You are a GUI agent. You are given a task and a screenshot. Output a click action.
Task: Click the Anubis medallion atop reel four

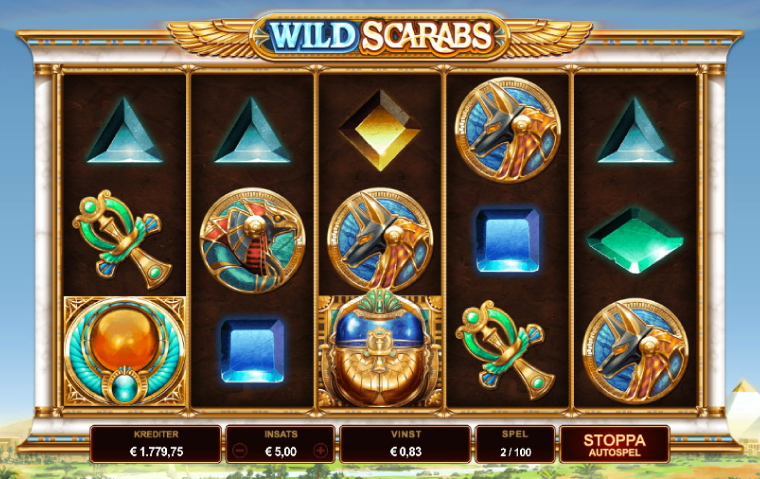pos(507,130)
